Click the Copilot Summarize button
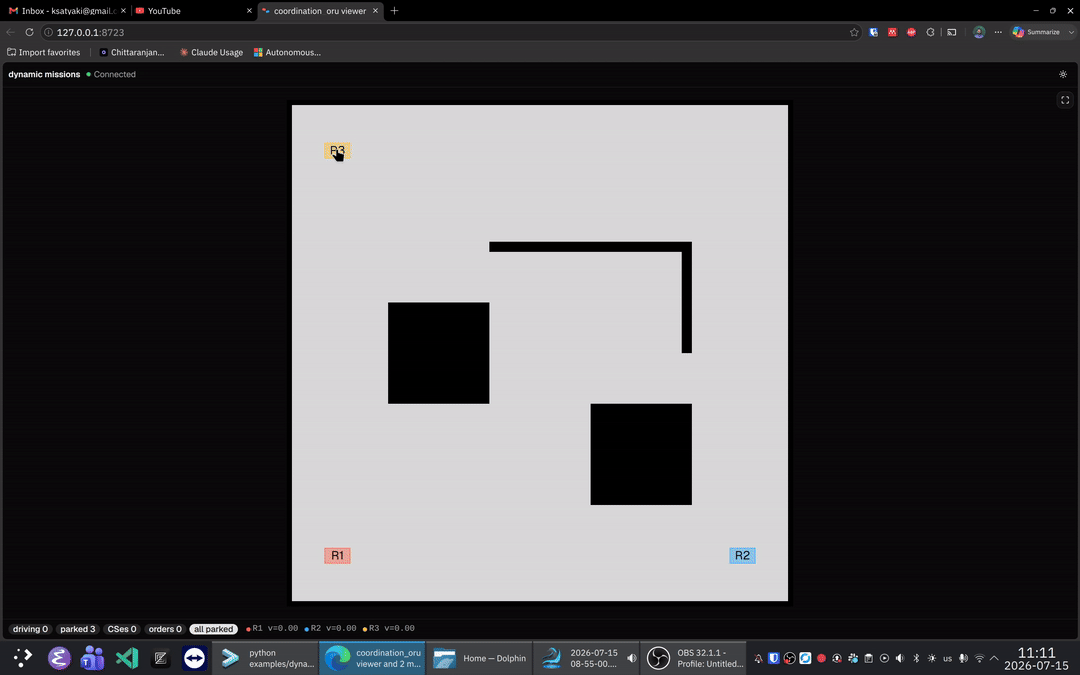Image resolution: width=1080 pixels, height=675 pixels. click(1035, 32)
